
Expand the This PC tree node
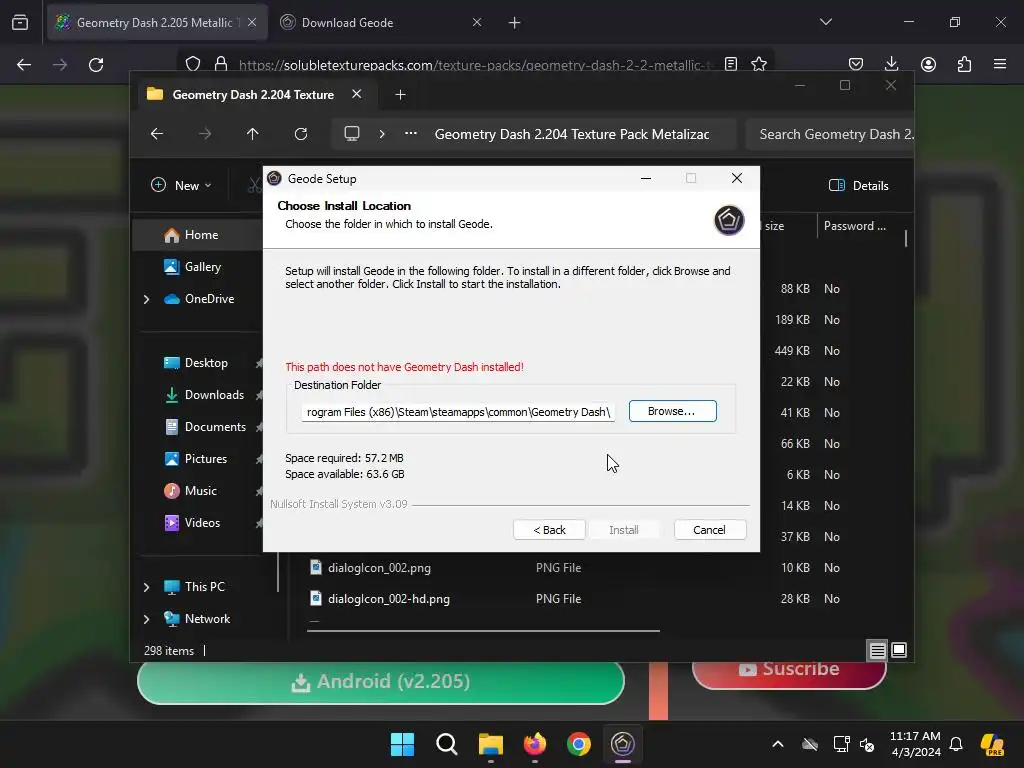click(x=146, y=587)
